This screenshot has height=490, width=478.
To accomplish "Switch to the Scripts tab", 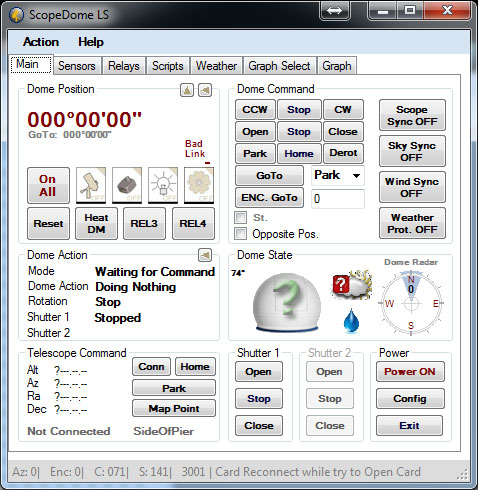I will point(168,66).
